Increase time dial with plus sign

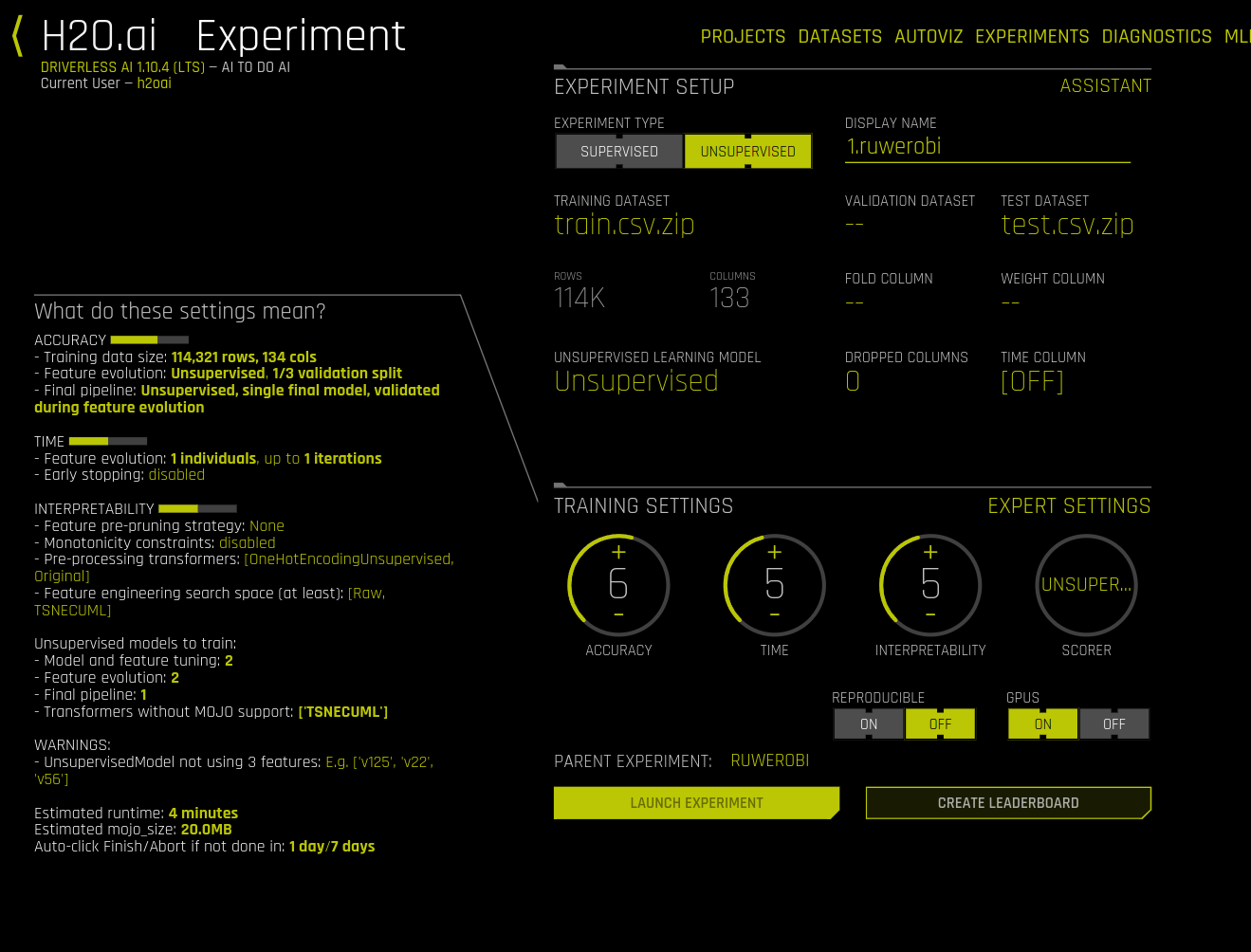pyautogui.click(x=774, y=552)
